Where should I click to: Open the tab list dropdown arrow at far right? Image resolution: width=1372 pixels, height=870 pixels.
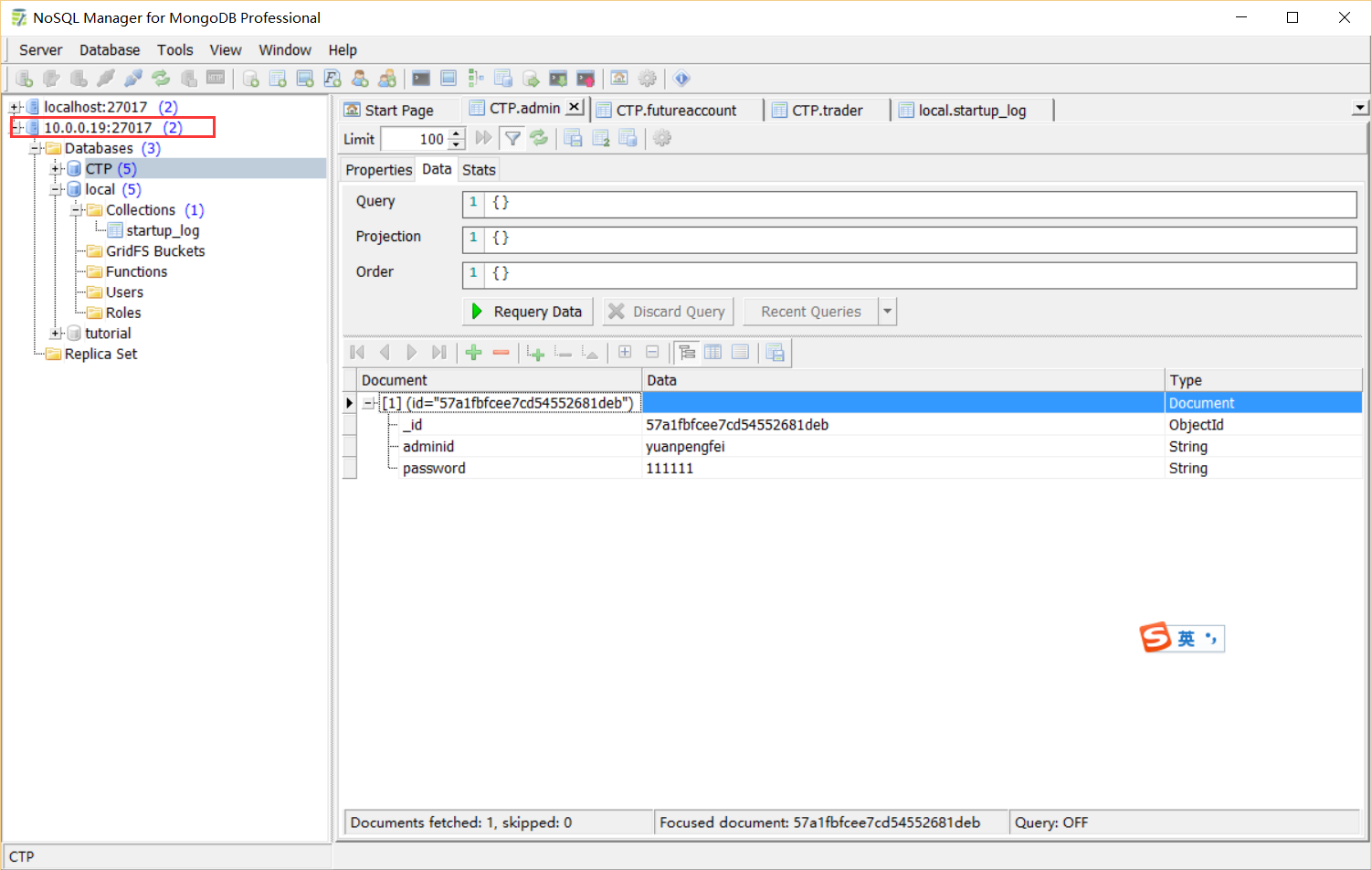(x=1360, y=108)
